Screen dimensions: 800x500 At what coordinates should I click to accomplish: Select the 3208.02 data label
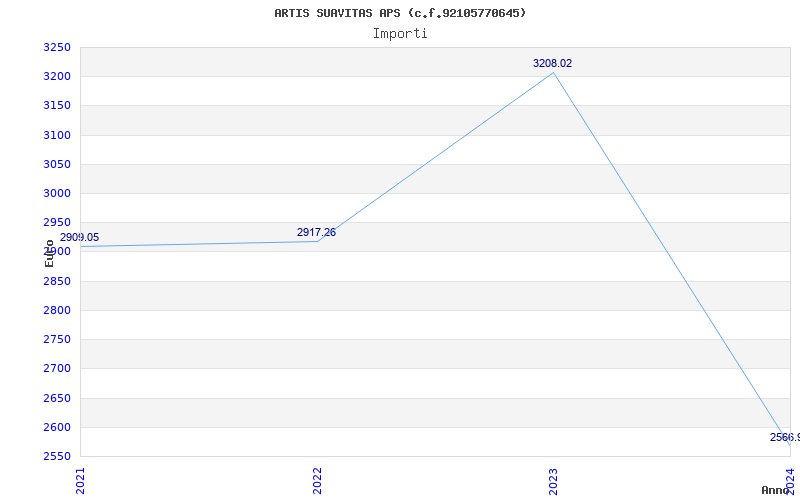pos(553,63)
